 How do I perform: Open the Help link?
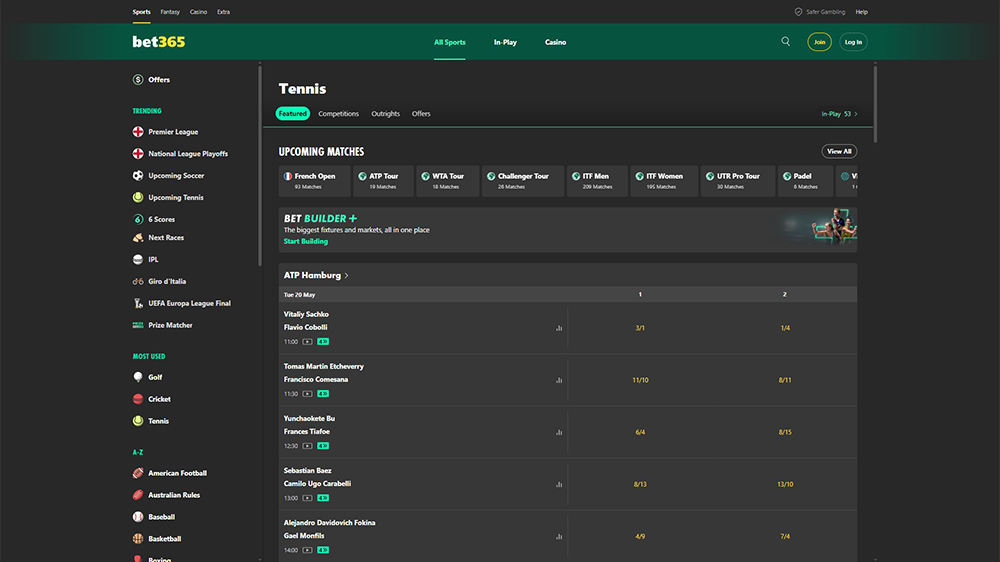(862, 11)
